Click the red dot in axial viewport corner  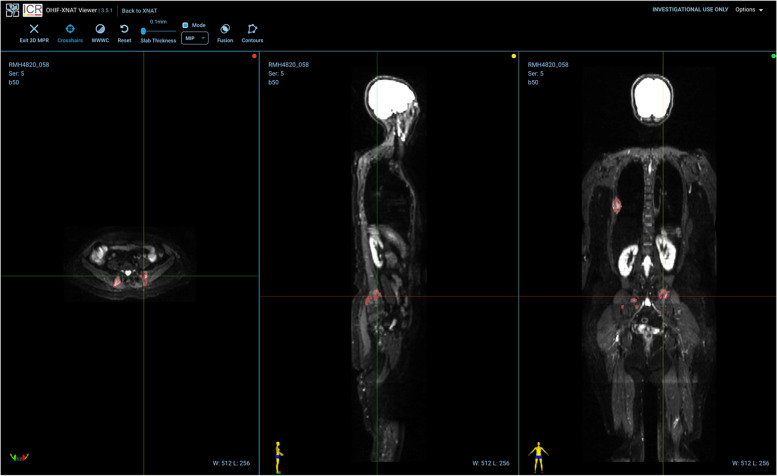(x=254, y=57)
